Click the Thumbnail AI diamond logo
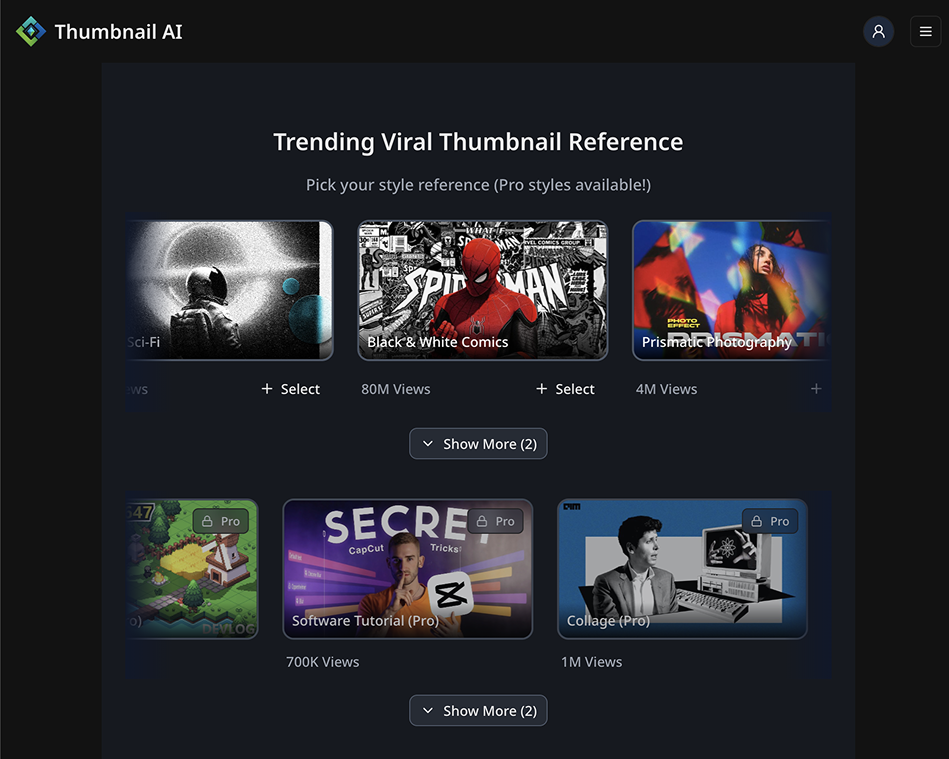This screenshot has width=949, height=759. [x=31, y=31]
